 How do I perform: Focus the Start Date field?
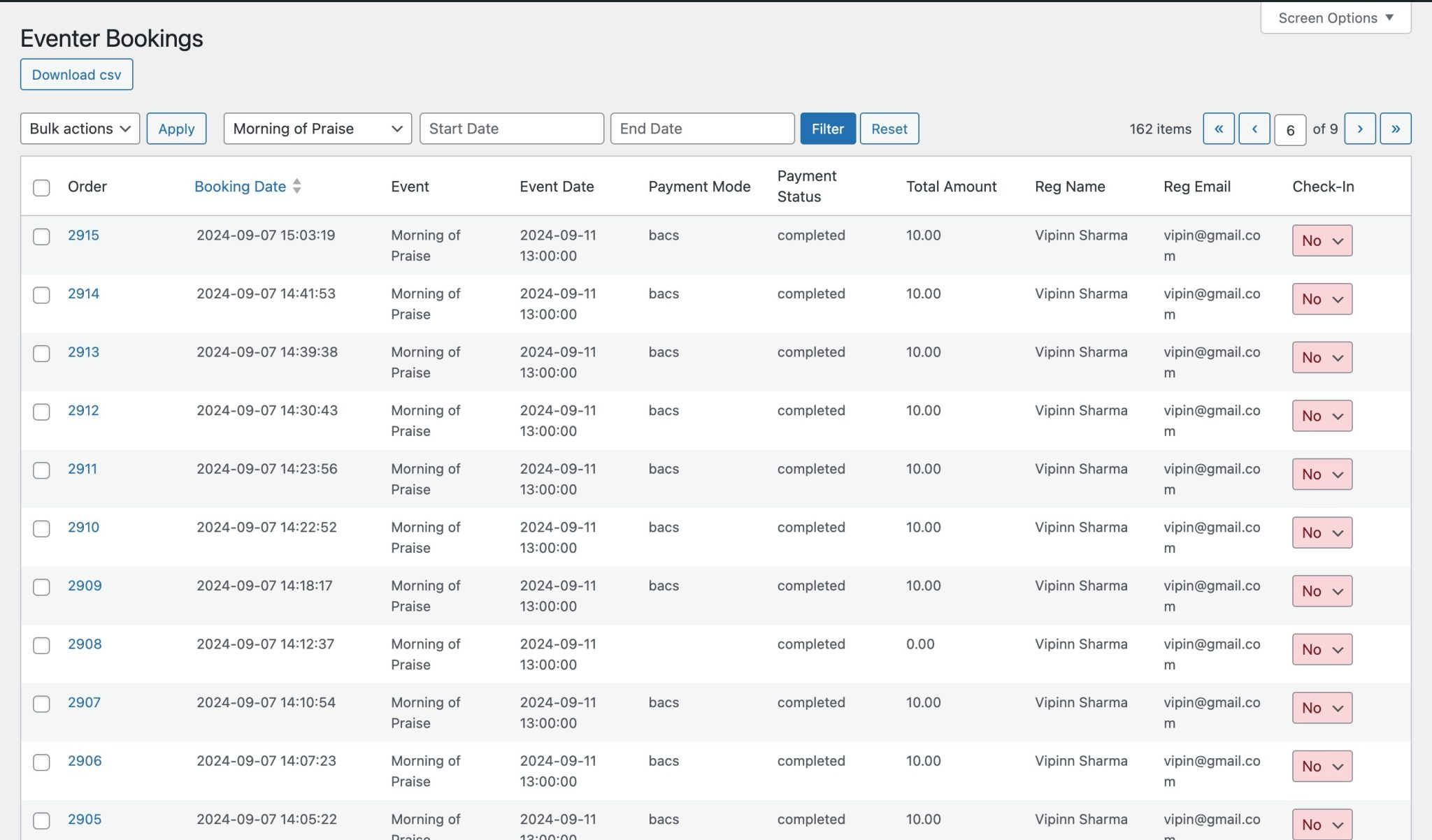512,129
